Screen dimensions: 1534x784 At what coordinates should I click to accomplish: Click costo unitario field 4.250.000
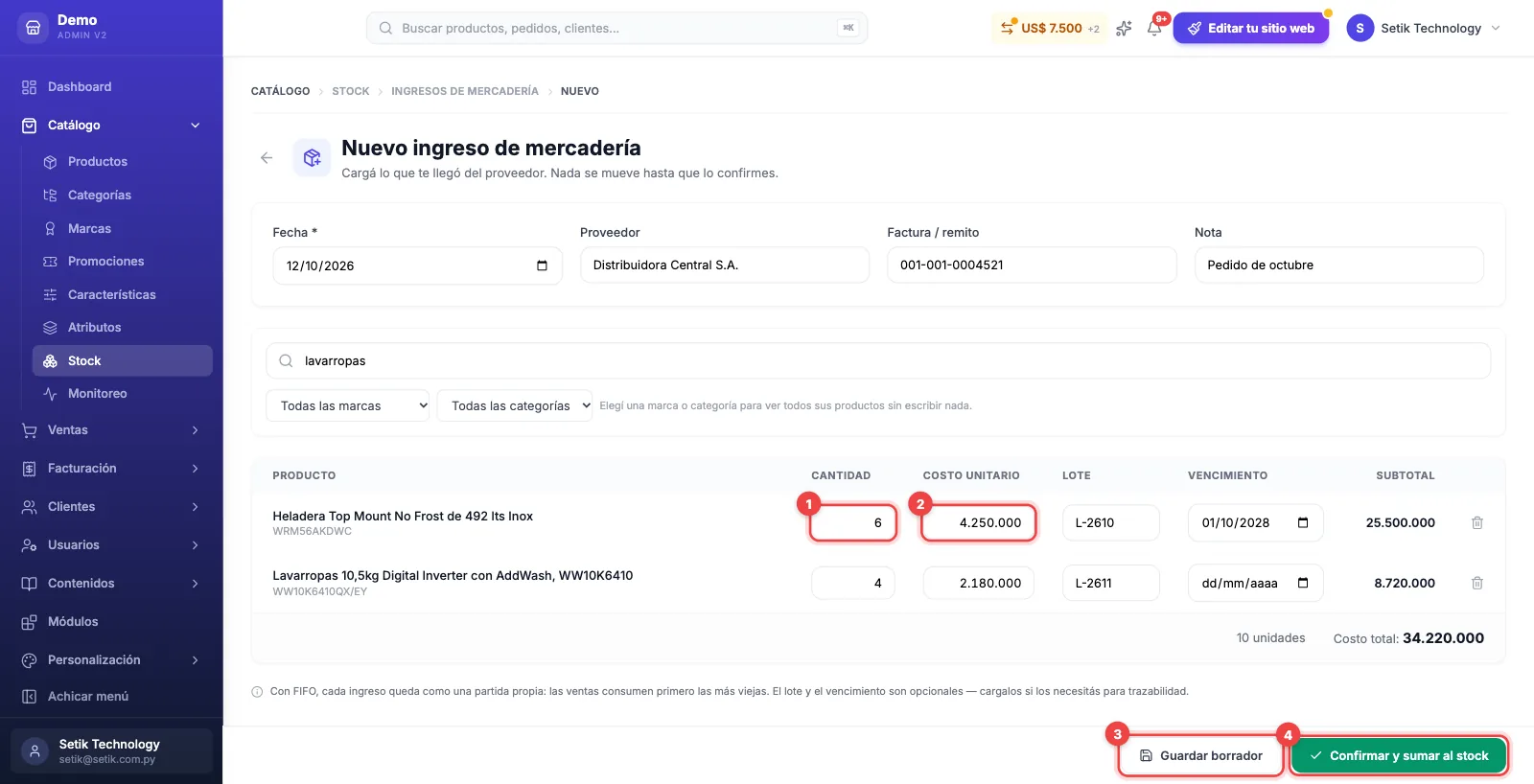[979, 522]
